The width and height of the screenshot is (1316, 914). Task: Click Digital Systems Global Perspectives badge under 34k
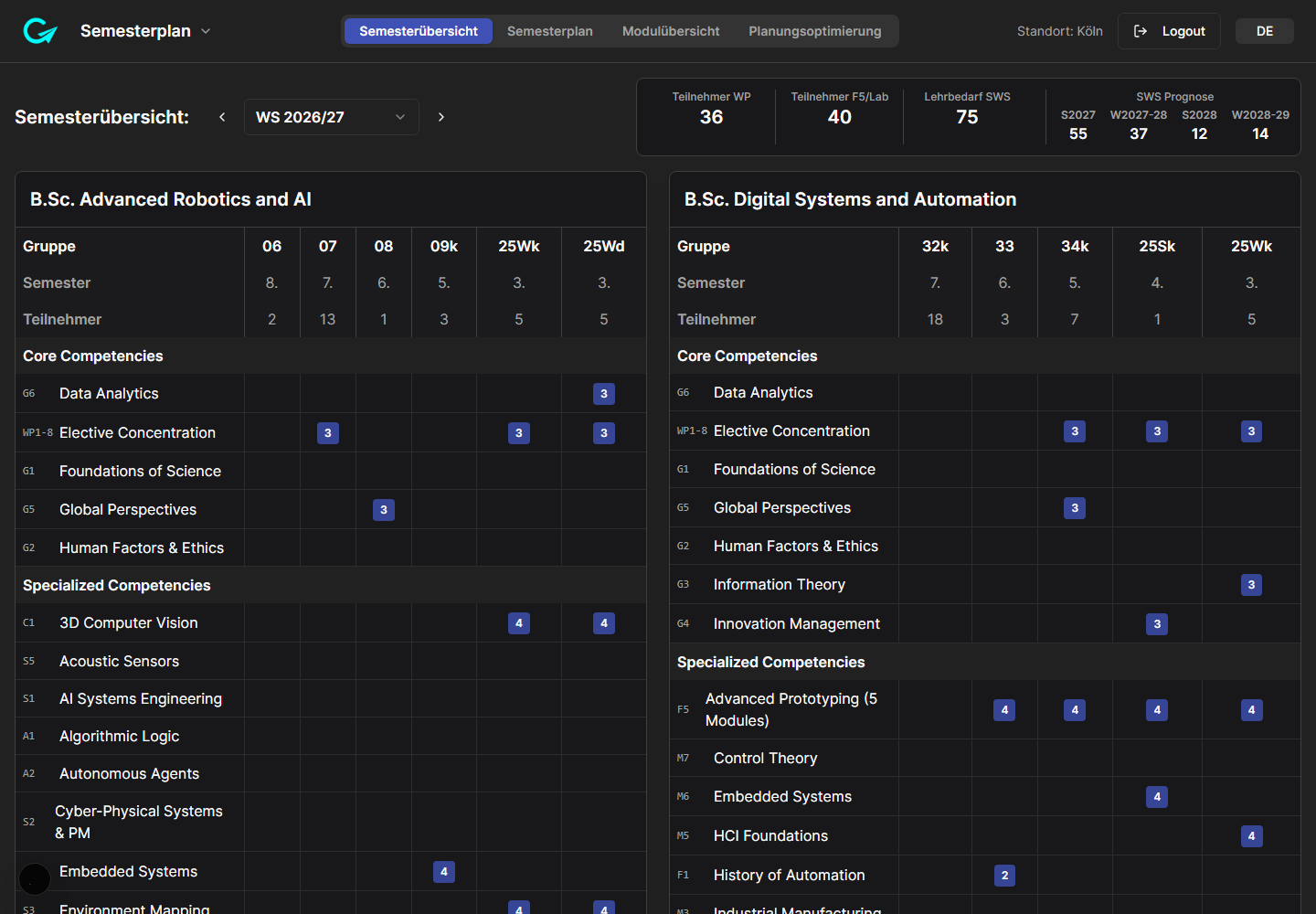tap(1075, 508)
